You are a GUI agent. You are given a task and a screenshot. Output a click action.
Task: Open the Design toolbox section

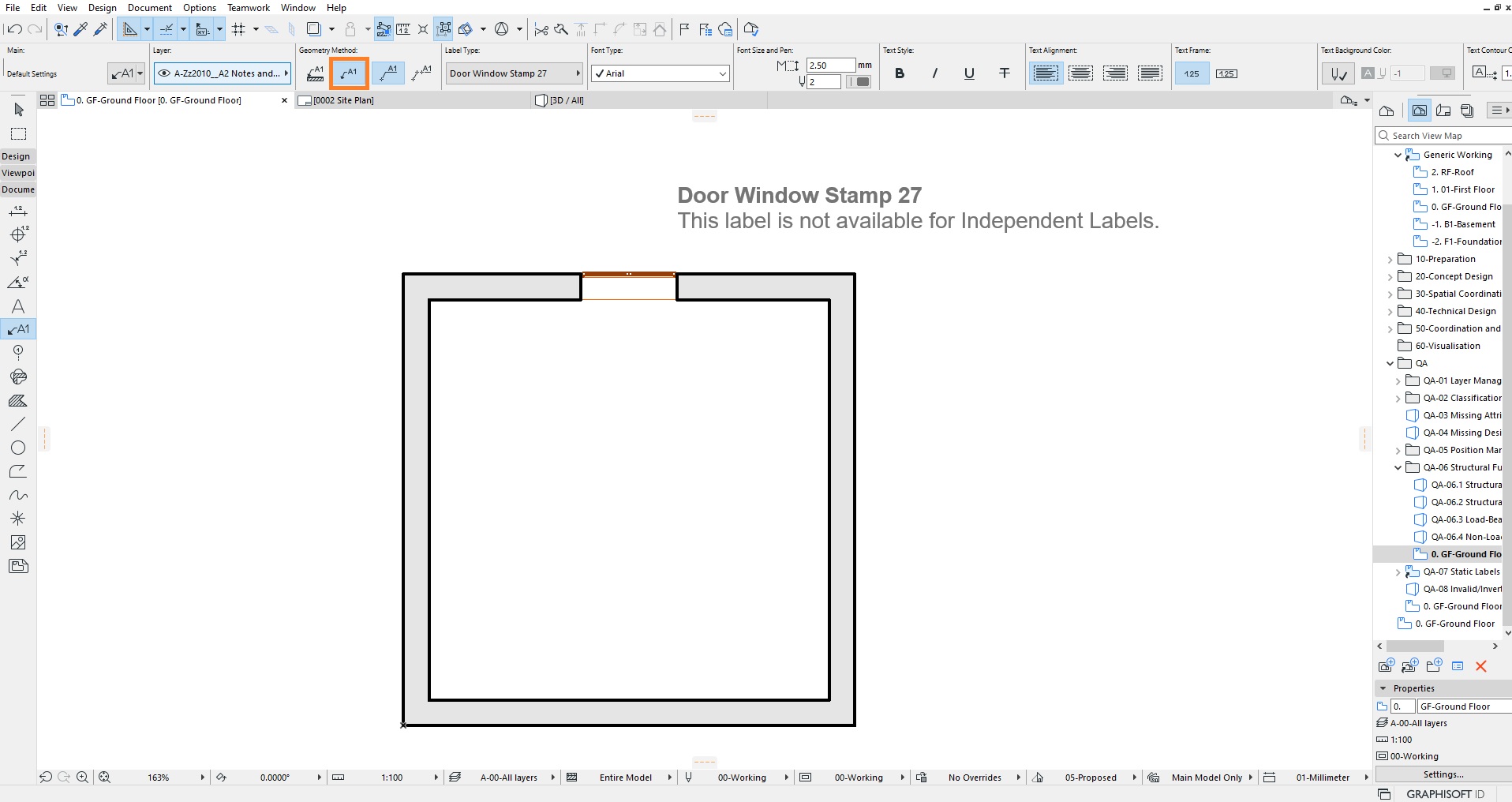pos(17,156)
